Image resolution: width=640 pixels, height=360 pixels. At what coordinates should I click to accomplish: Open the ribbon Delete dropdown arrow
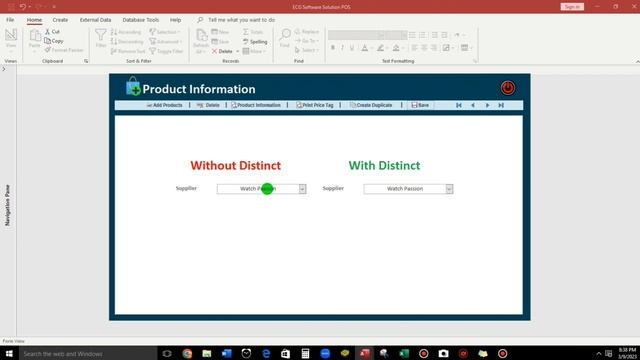pos(238,51)
